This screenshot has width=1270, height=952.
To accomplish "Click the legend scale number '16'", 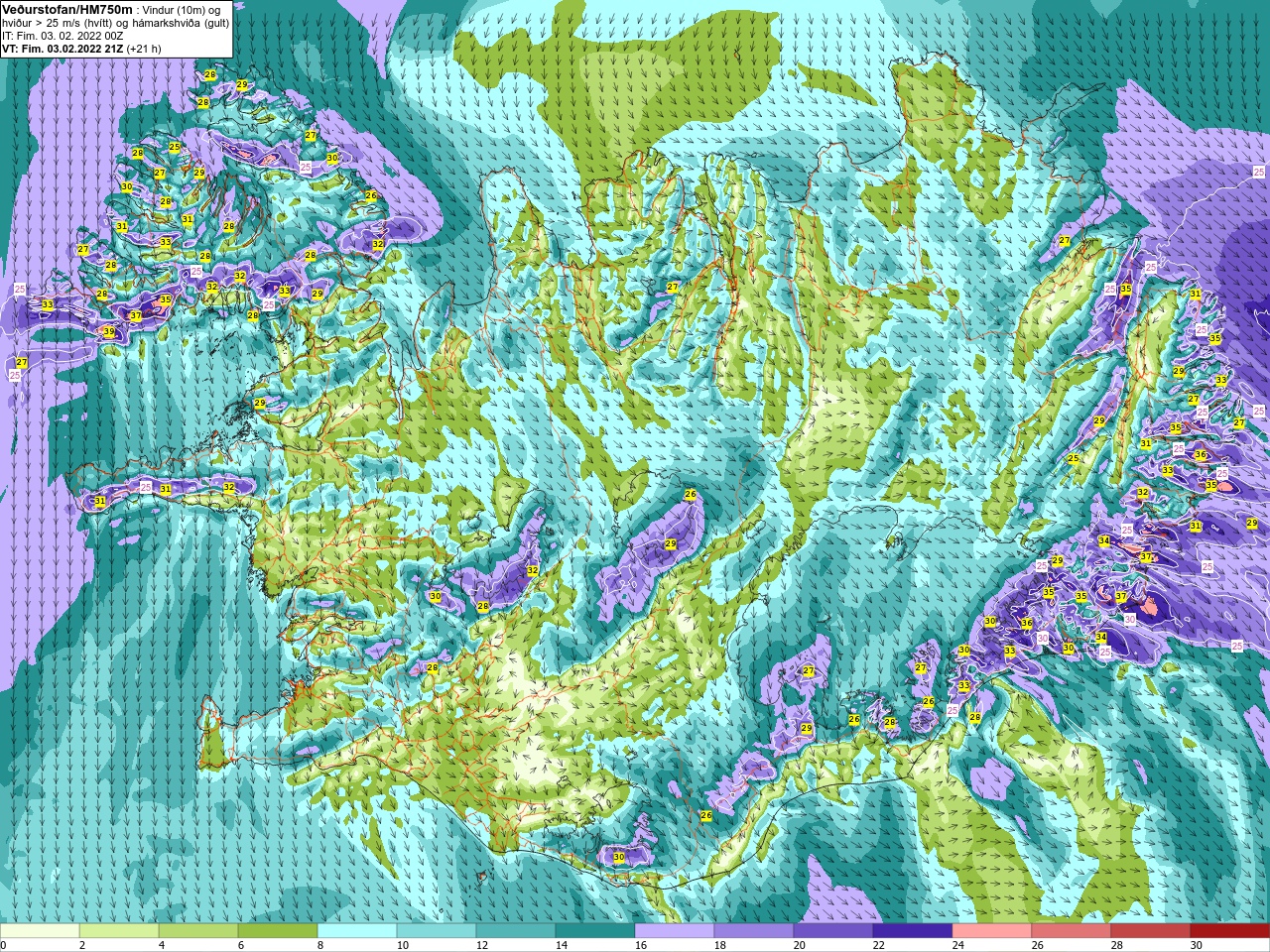I will coord(641,945).
